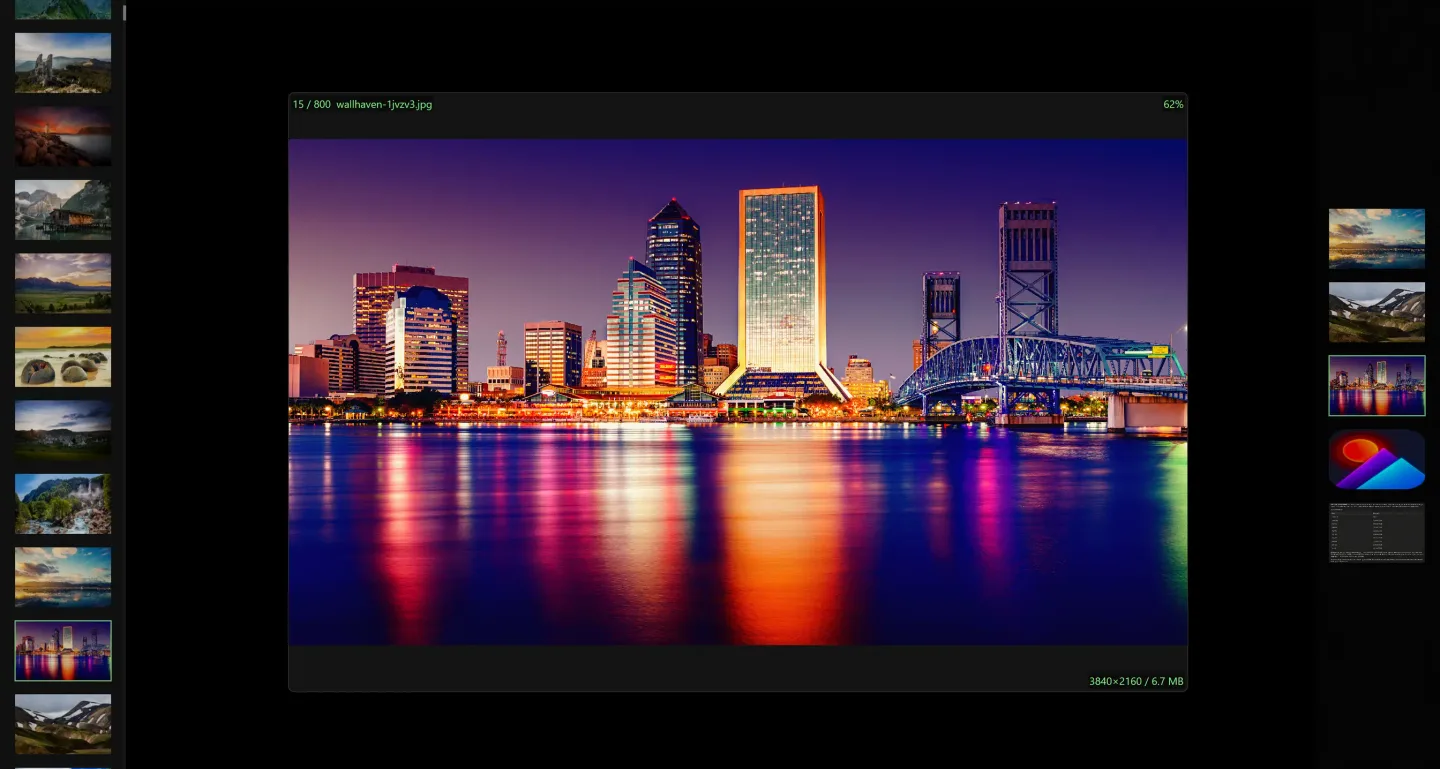Click the left filmstrip scrollbar handle
The width and height of the screenshot is (1440, 769).
click(x=124, y=13)
